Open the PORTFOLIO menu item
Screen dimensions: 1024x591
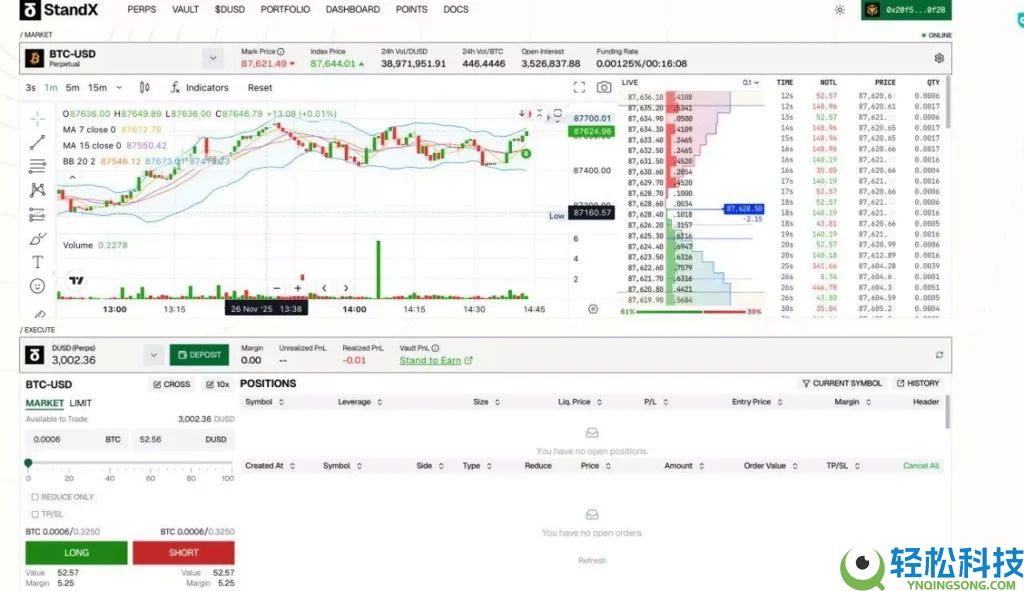[285, 9]
